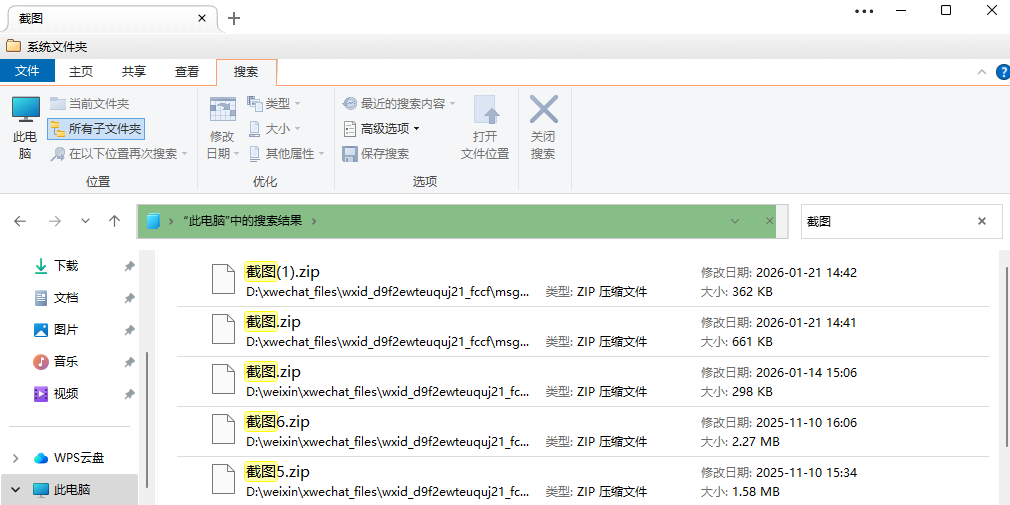Go back with left arrow

[x=20, y=221]
